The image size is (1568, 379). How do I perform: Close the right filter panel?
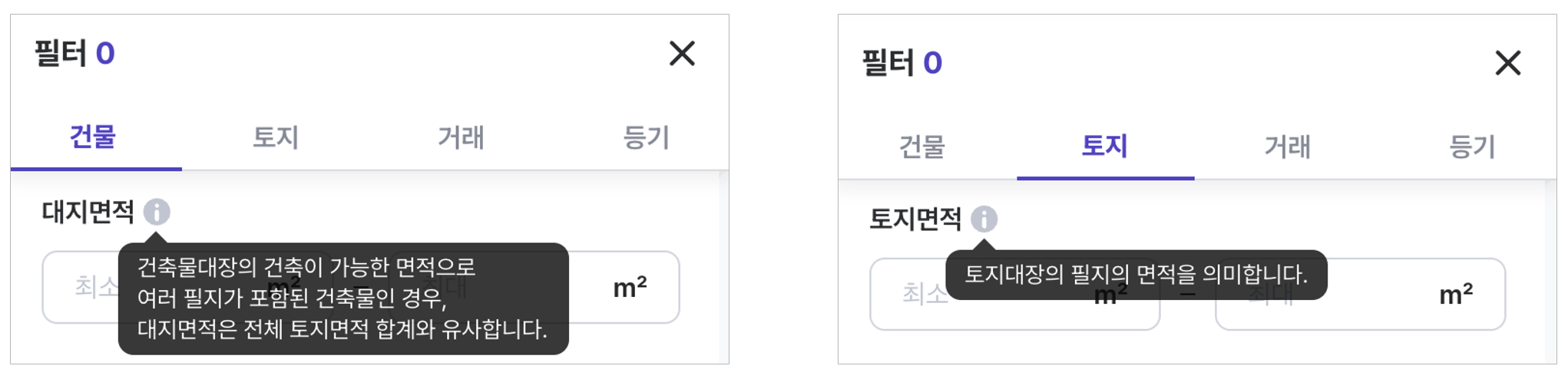1508,63
